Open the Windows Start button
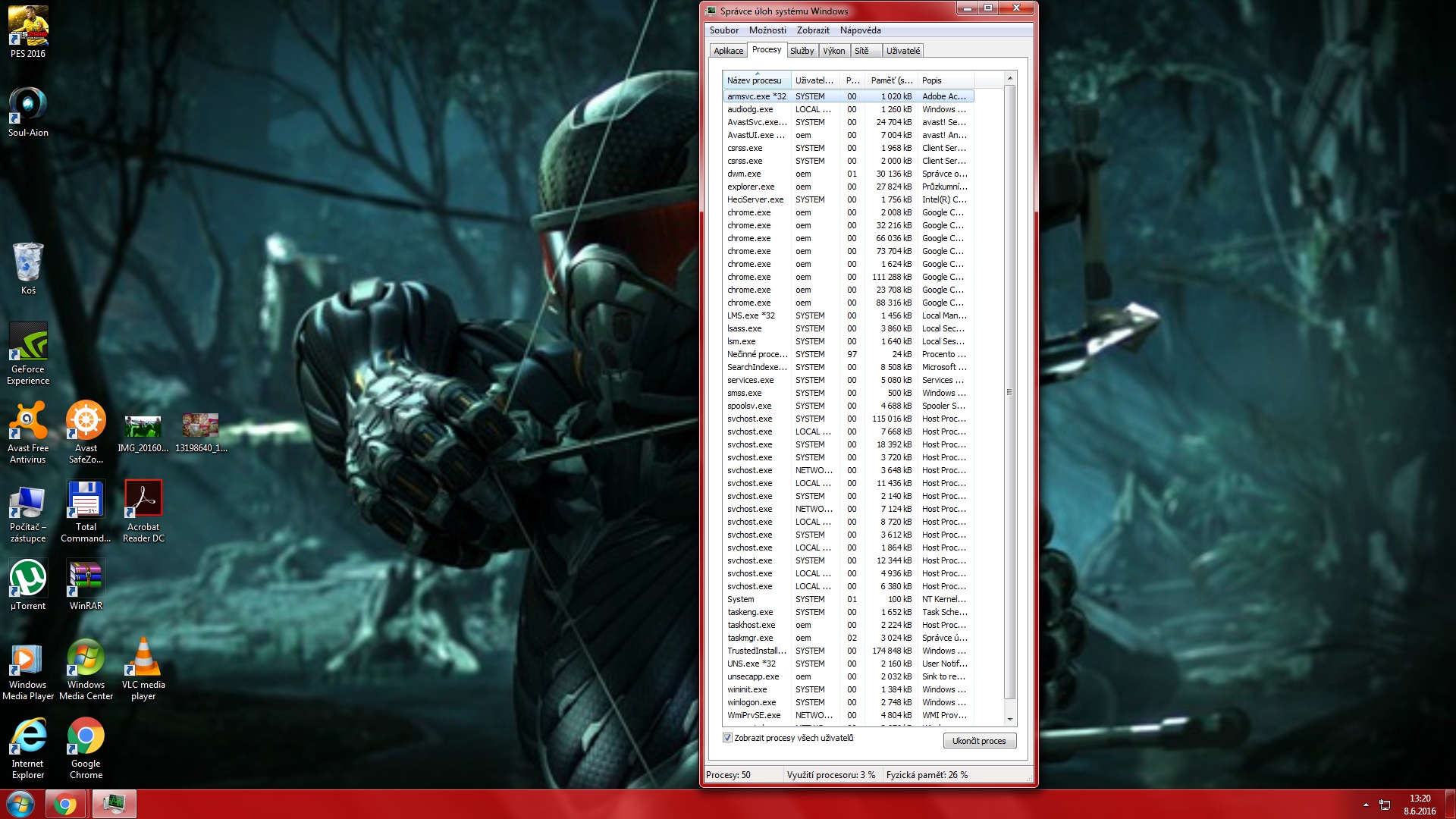Screen dimensions: 1456x819 point(20,804)
